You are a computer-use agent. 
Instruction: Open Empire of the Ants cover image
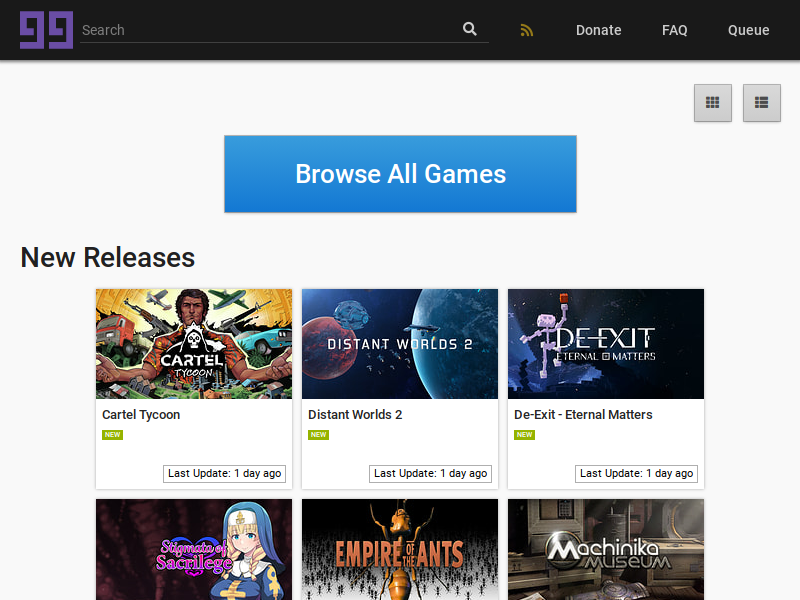(x=400, y=549)
